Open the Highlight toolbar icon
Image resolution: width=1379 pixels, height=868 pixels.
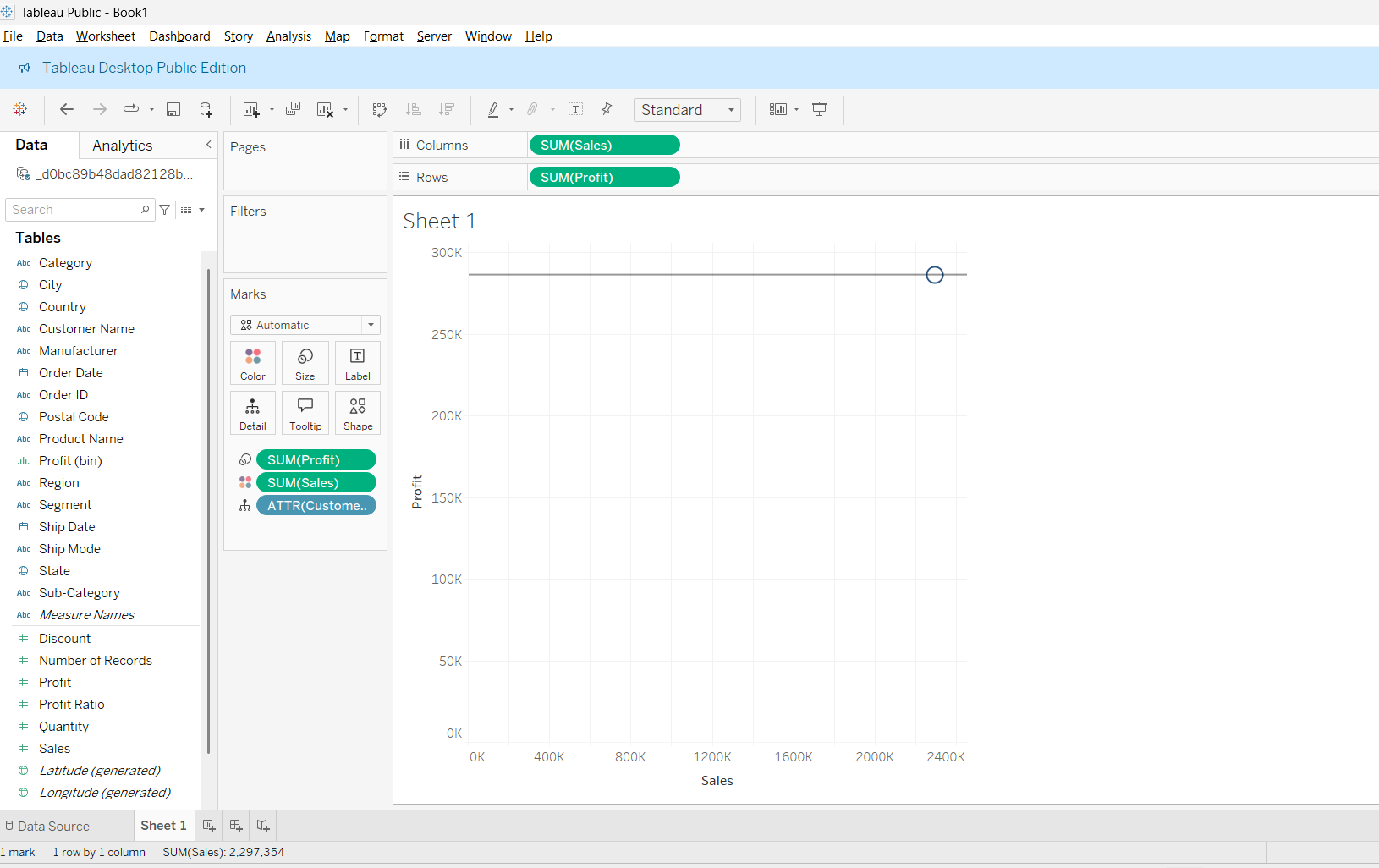[x=493, y=109]
